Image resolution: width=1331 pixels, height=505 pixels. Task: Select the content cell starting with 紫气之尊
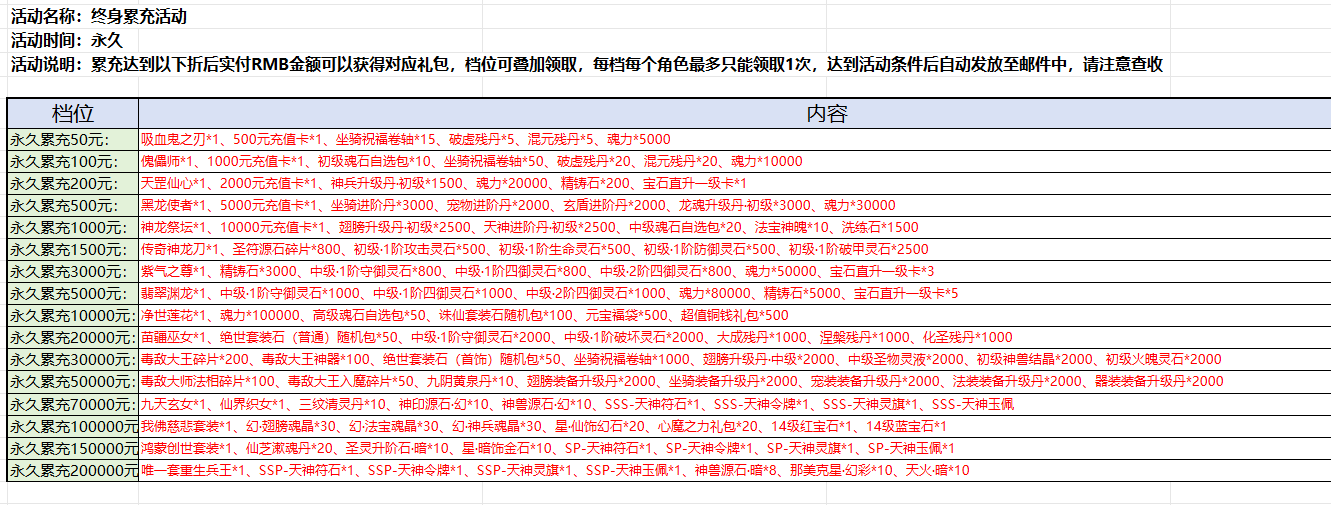[537, 271]
